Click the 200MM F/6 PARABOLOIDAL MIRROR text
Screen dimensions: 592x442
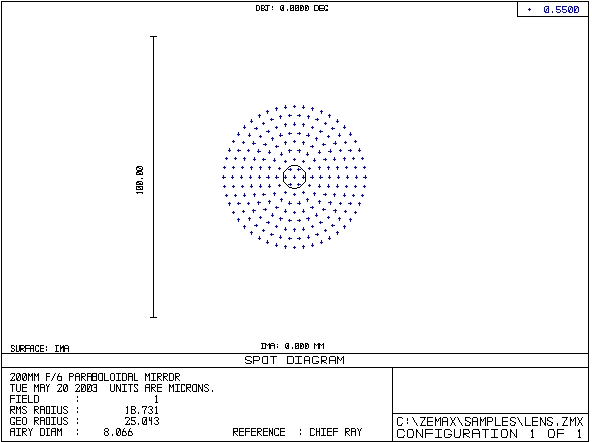click(95, 377)
